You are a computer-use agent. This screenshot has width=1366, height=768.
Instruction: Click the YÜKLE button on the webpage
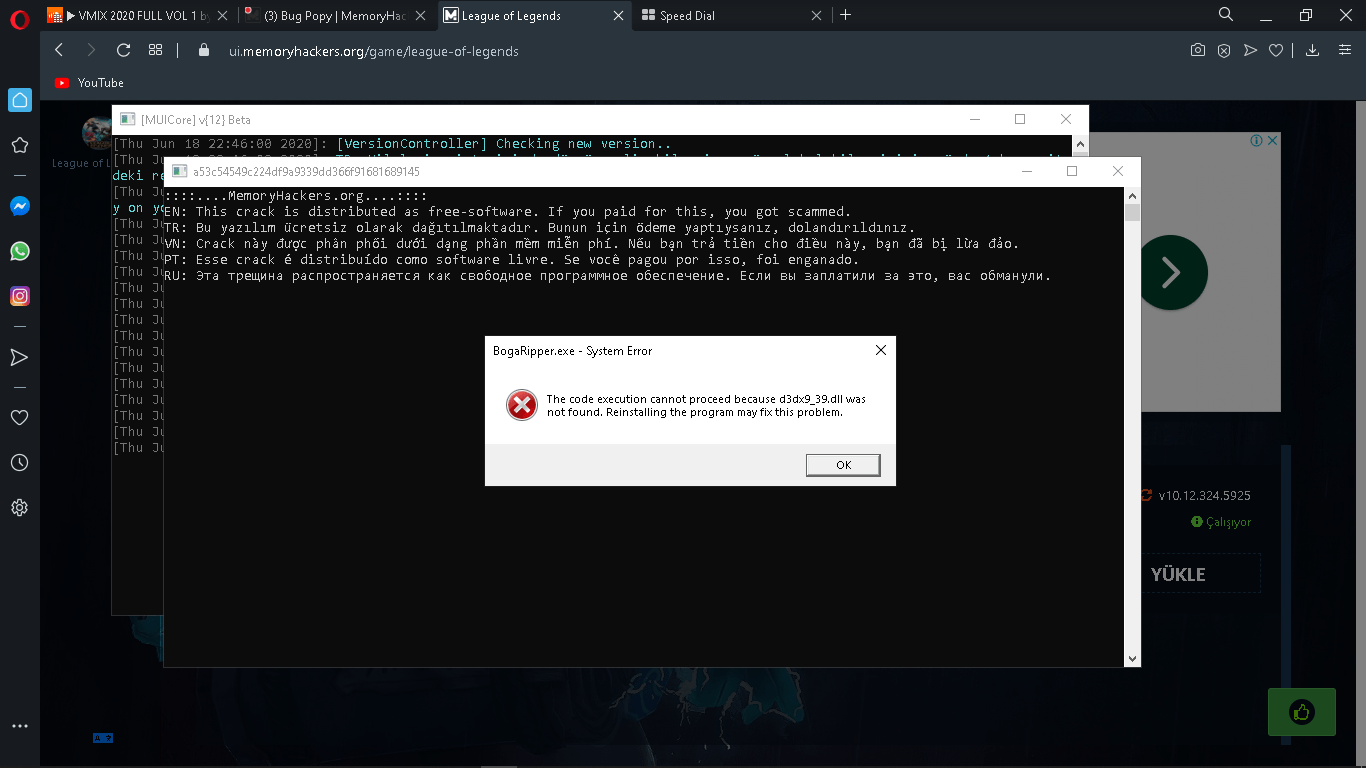[x=1178, y=574]
